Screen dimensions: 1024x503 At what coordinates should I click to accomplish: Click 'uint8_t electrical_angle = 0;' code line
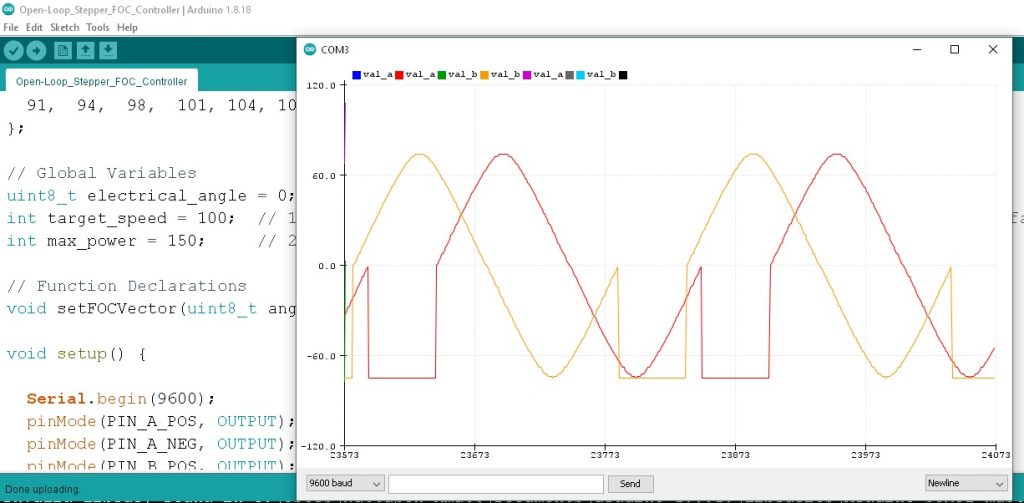coord(151,196)
